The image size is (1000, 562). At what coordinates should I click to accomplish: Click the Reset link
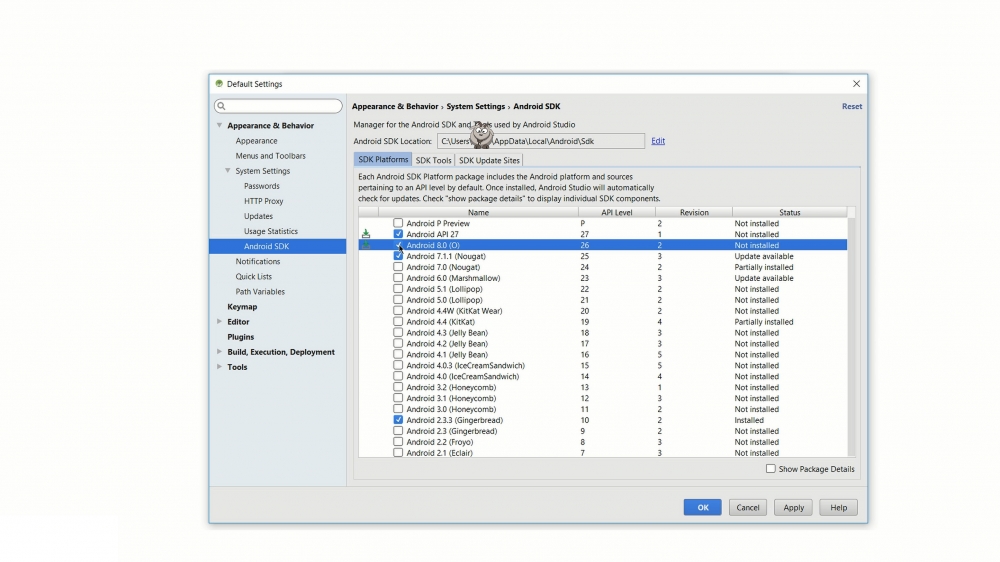[851, 106]
